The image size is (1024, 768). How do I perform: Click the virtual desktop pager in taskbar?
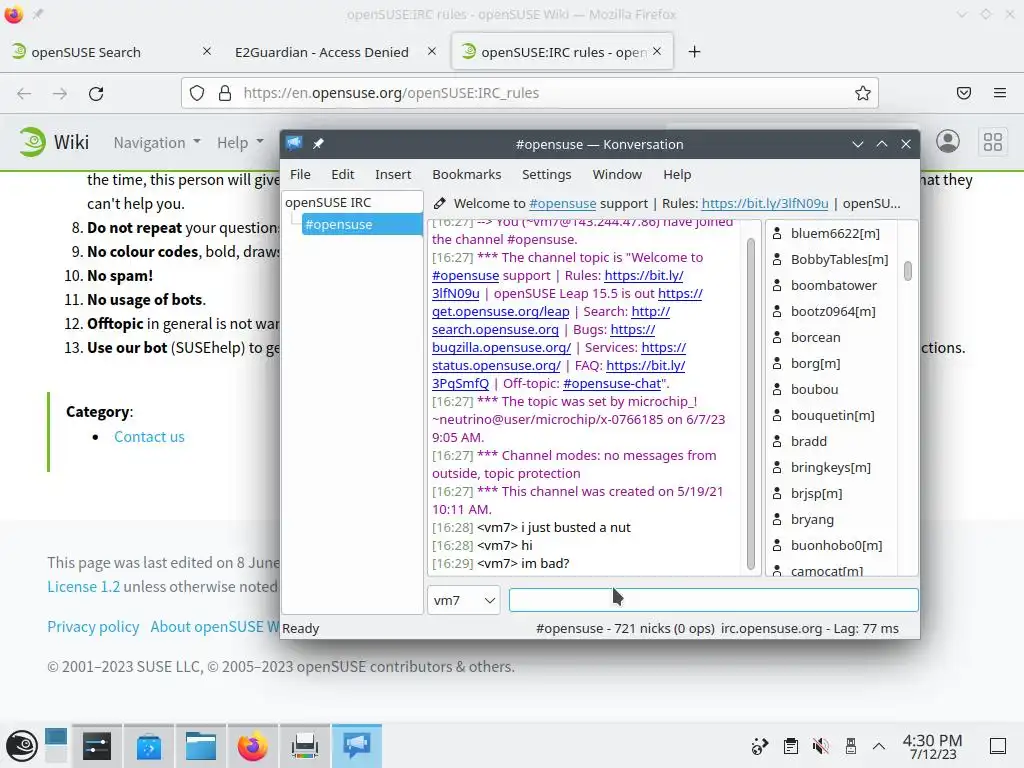(56, 746)
